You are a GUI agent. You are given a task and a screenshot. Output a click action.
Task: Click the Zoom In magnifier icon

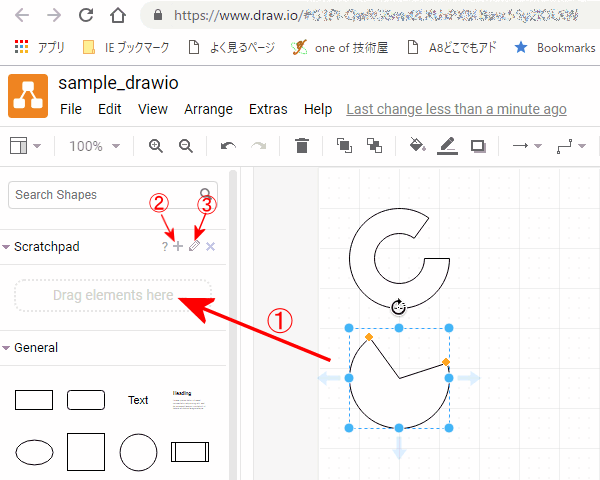(x=156, y=146)
